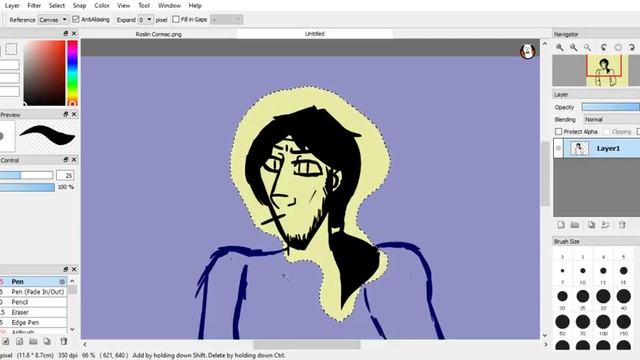This screenshot has height=360, width=640.
Task: Select the Edge Pen brush
Action: [x=33, y=322]
